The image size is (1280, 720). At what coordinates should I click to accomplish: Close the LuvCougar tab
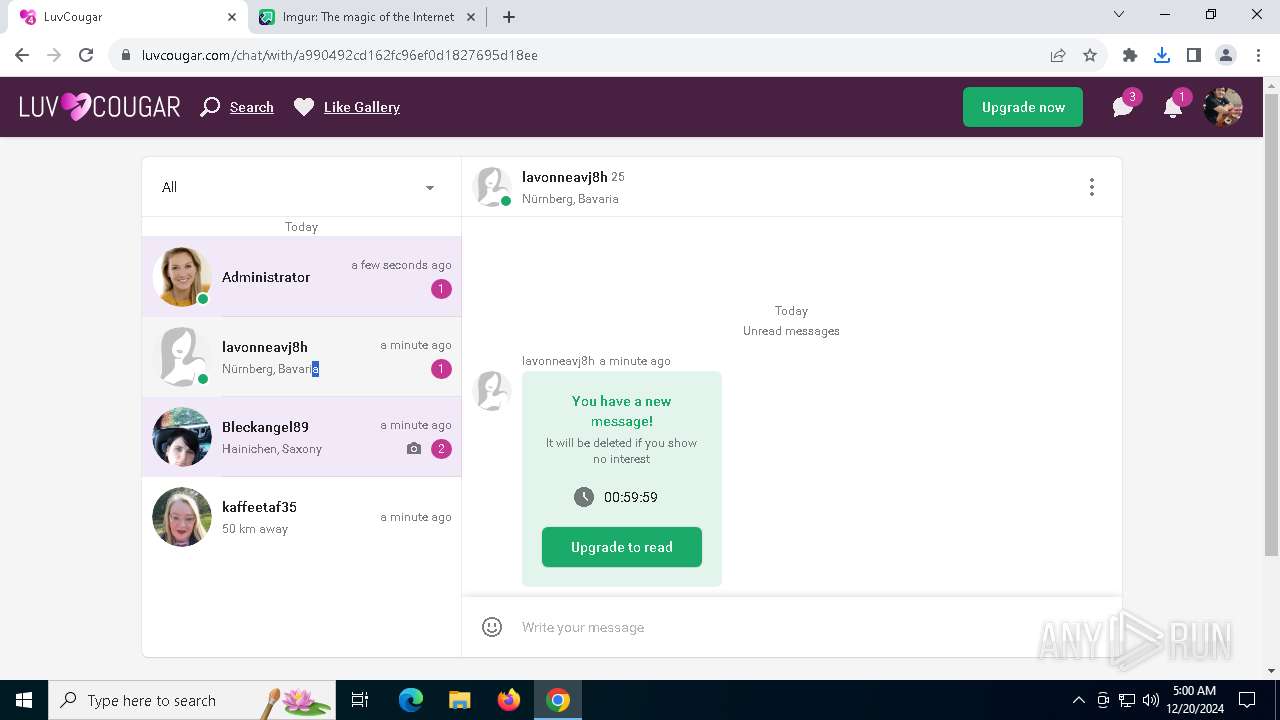(232, 17)
